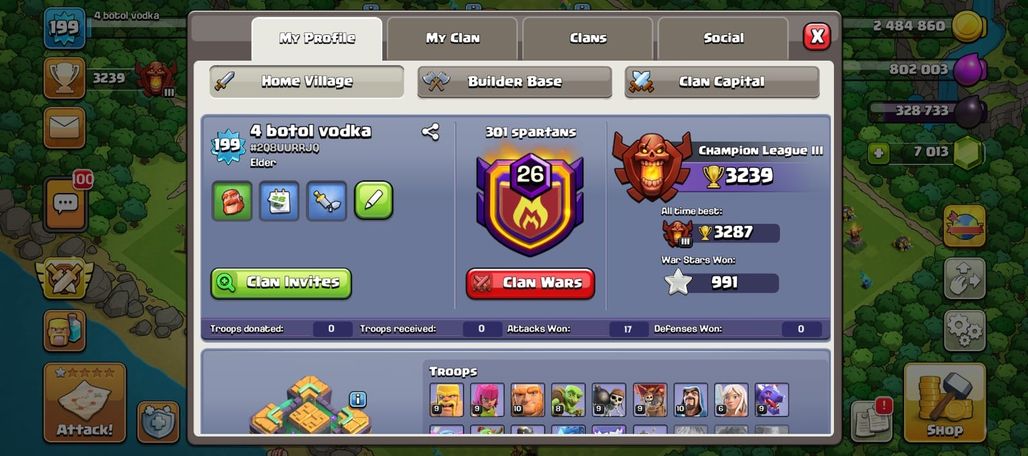1028x456 pixels.
Task: Open the calendar label icon
Action: tap(279, 200)
